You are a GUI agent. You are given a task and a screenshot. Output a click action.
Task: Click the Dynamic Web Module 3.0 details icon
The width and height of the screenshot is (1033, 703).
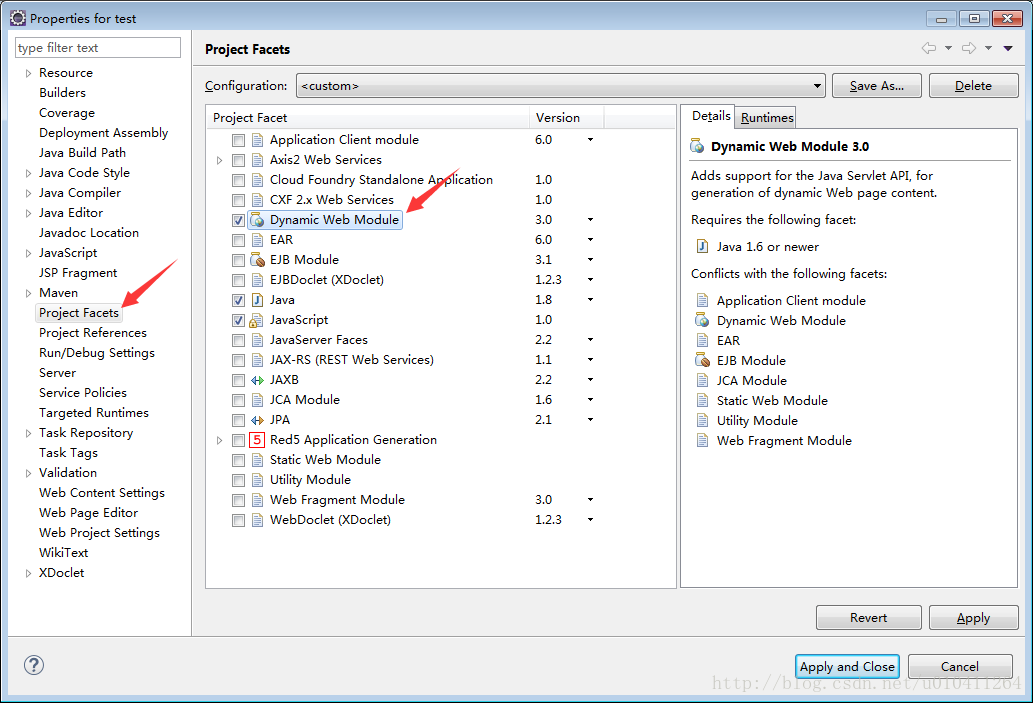(x=697, y=146)
